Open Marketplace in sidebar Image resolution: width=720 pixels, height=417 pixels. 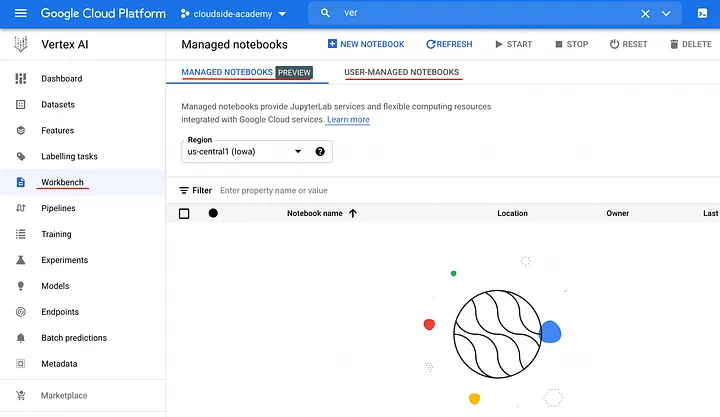click(64, 395)
